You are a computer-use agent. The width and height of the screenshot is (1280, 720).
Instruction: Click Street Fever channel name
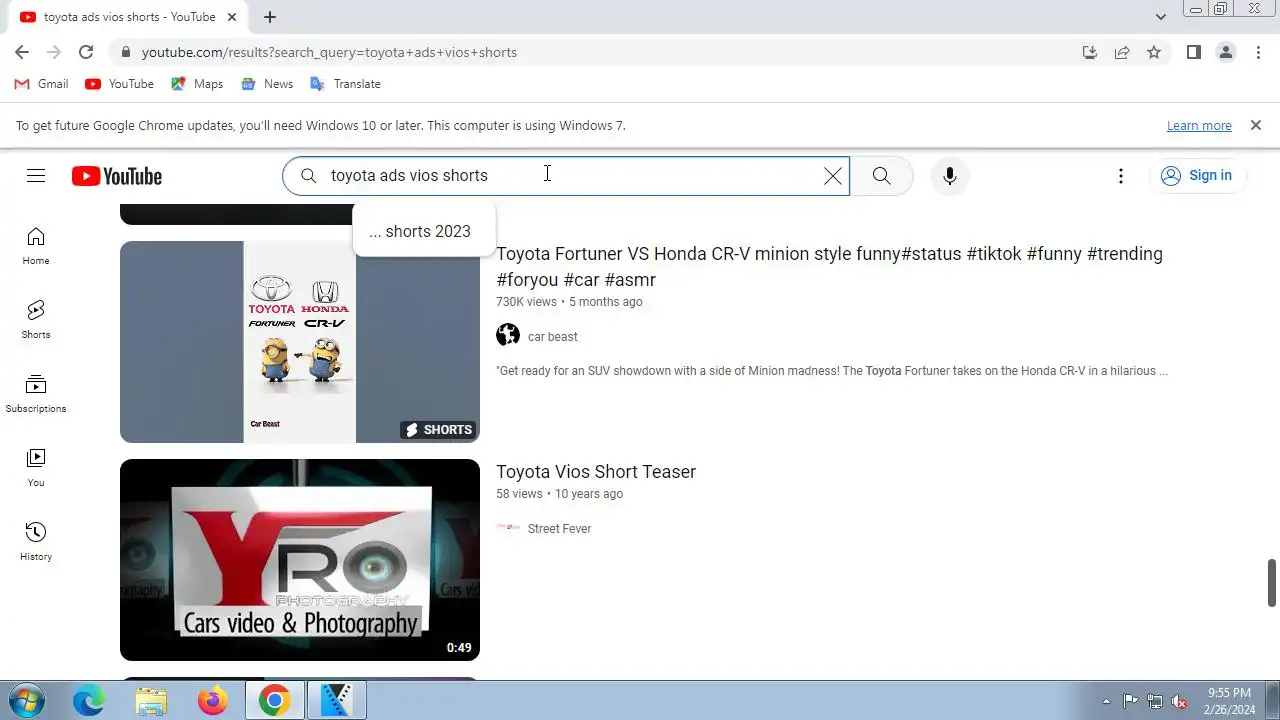tap(559, 529)
